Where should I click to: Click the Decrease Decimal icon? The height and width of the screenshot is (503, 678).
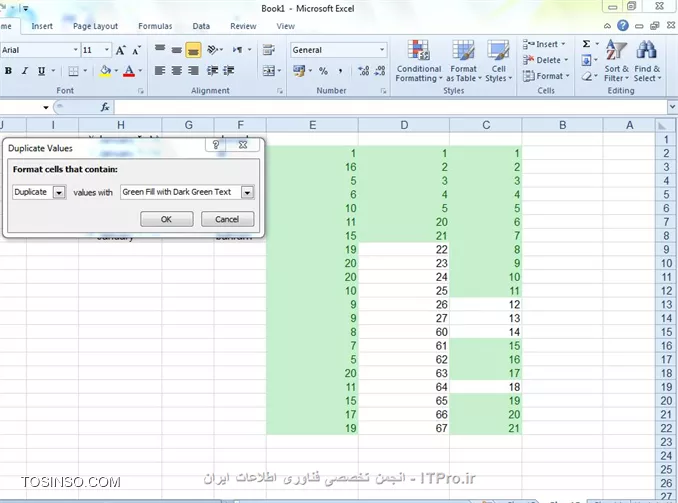(x=380, y=70)
